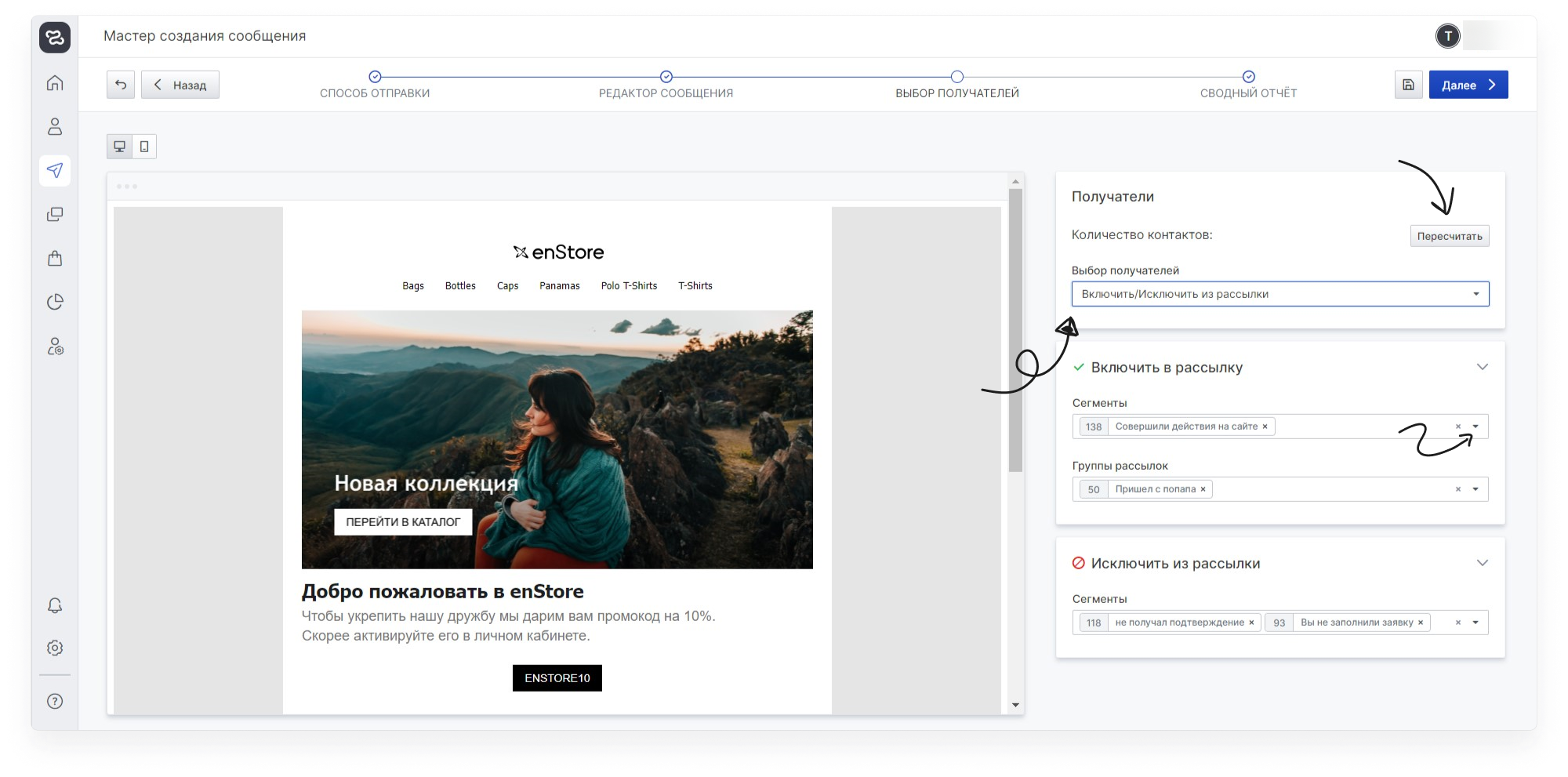Click the Bottles link in email preview
1568x777 pixels.
(460, 286)
